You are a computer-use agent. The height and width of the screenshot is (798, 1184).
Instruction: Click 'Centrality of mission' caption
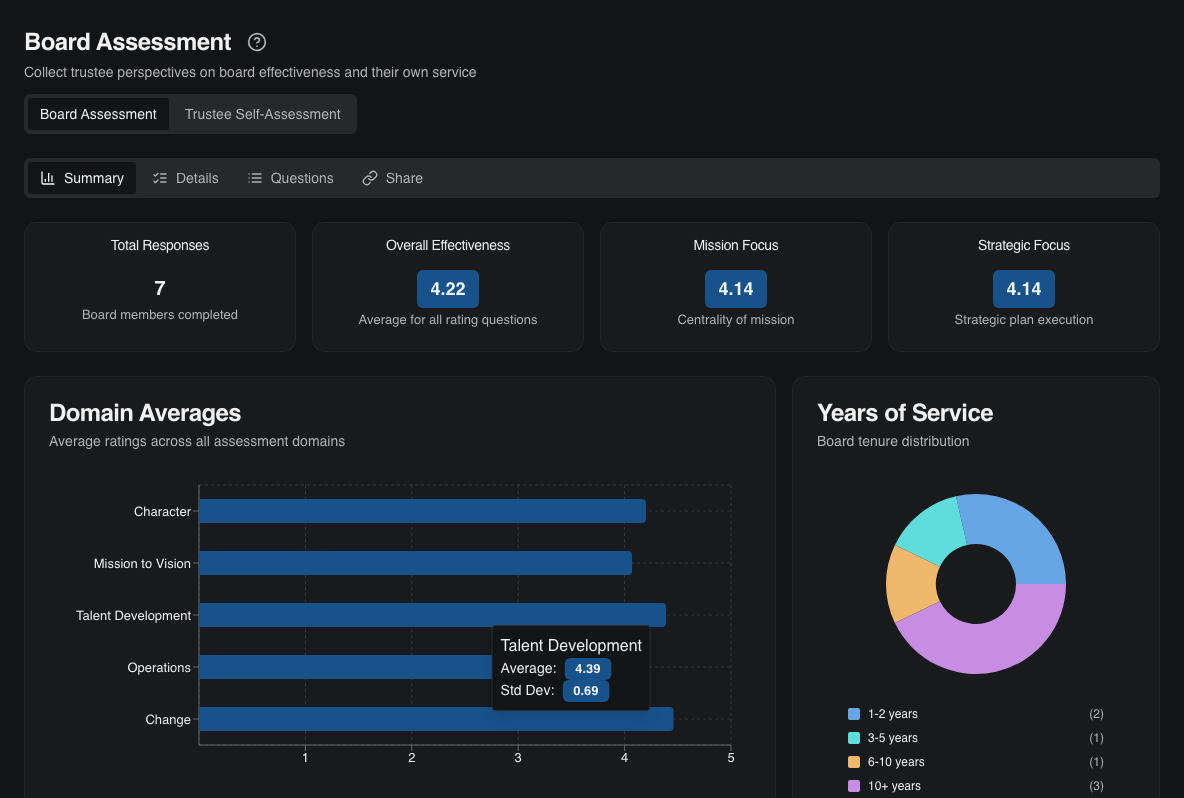click(x=735, y=320)
